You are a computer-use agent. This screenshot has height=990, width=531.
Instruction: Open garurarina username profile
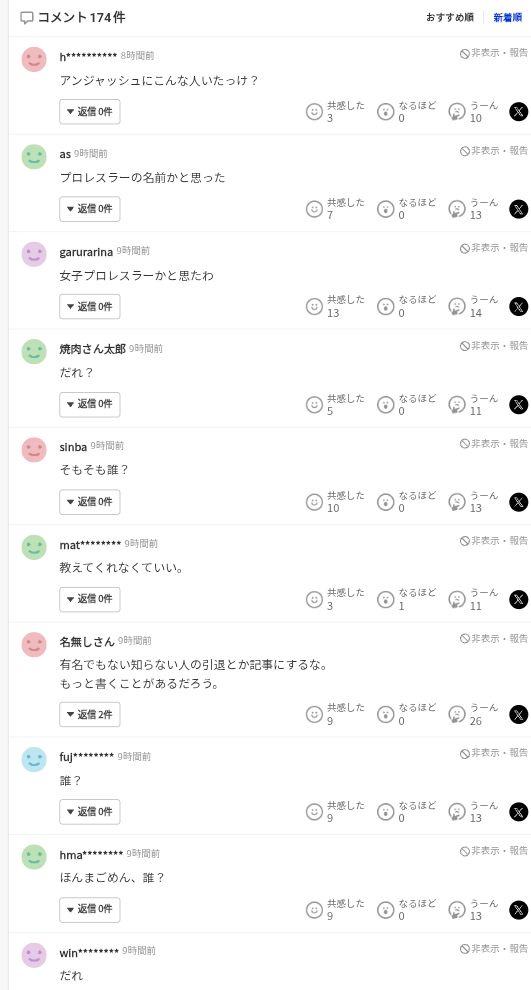point(86,252)
